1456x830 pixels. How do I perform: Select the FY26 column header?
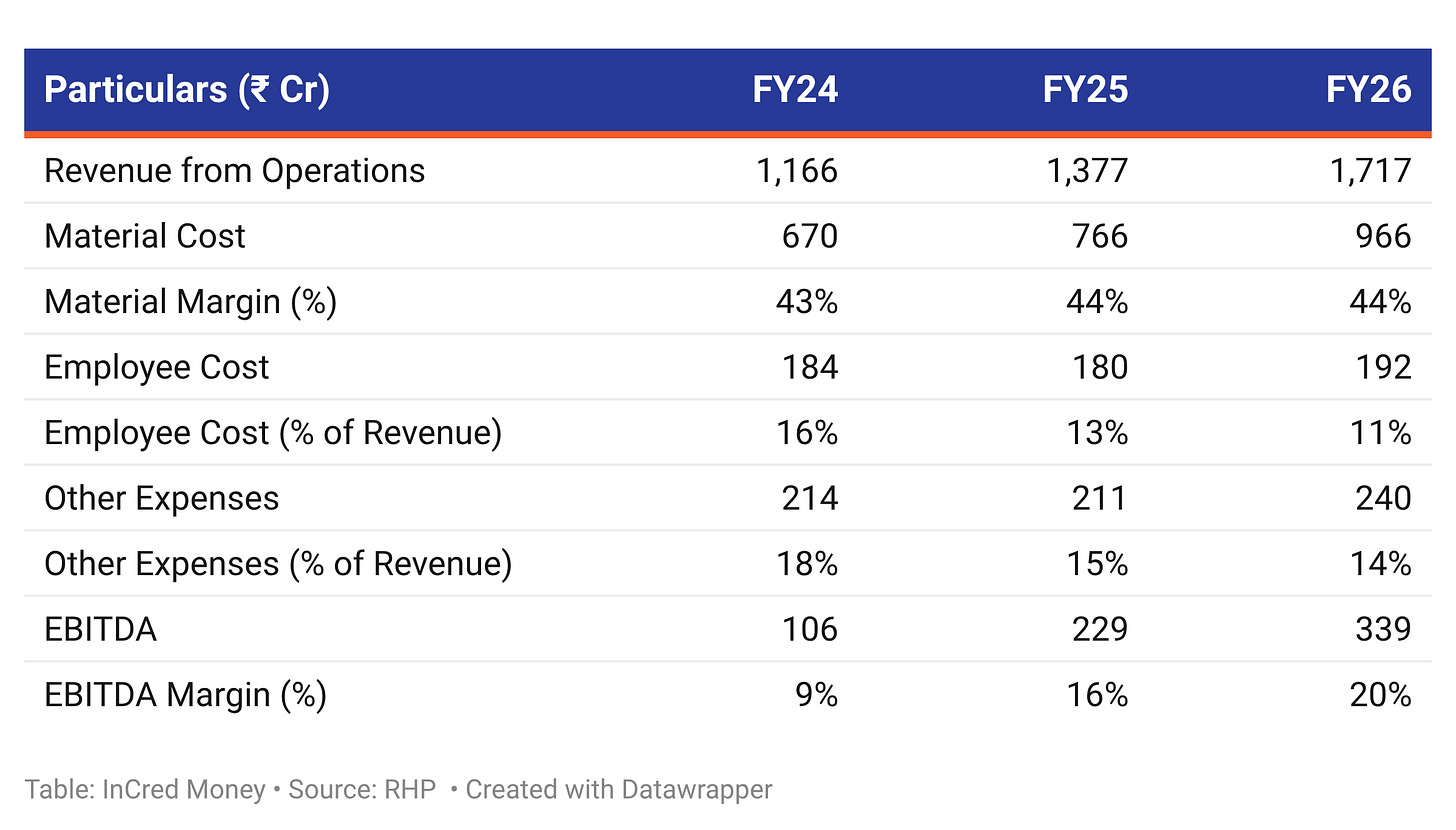pyautogui.click(x=1369, y=90)
